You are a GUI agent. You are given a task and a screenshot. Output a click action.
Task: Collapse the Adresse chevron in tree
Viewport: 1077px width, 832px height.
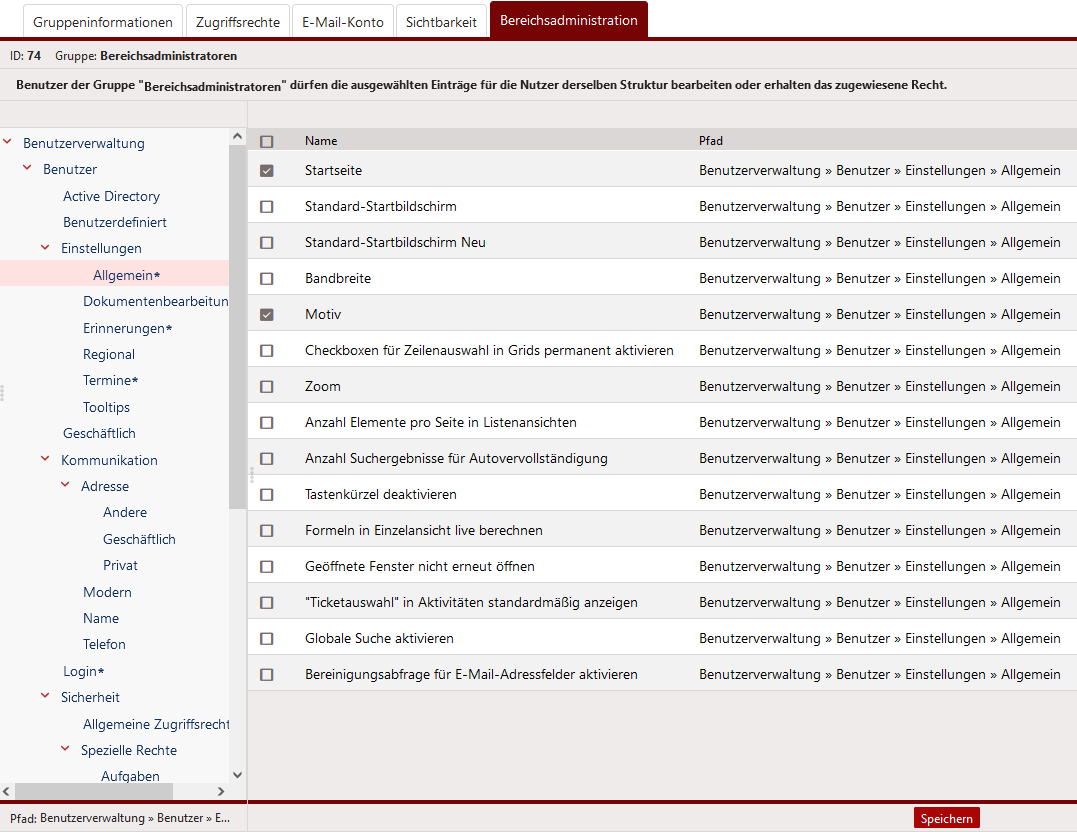[66, 486]
